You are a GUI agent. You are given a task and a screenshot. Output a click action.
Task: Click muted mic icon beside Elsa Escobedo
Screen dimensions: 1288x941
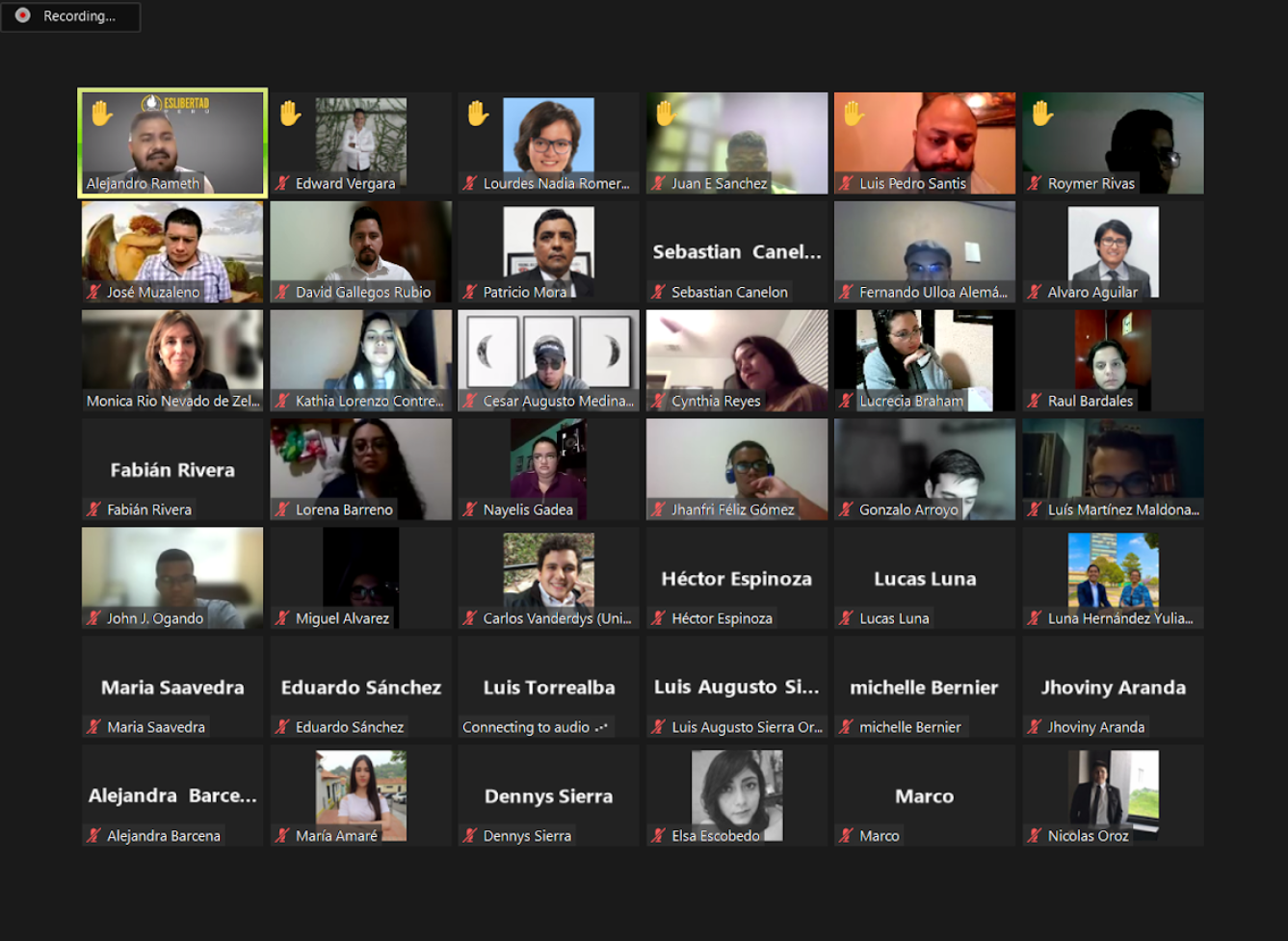(x=659, y=836)
